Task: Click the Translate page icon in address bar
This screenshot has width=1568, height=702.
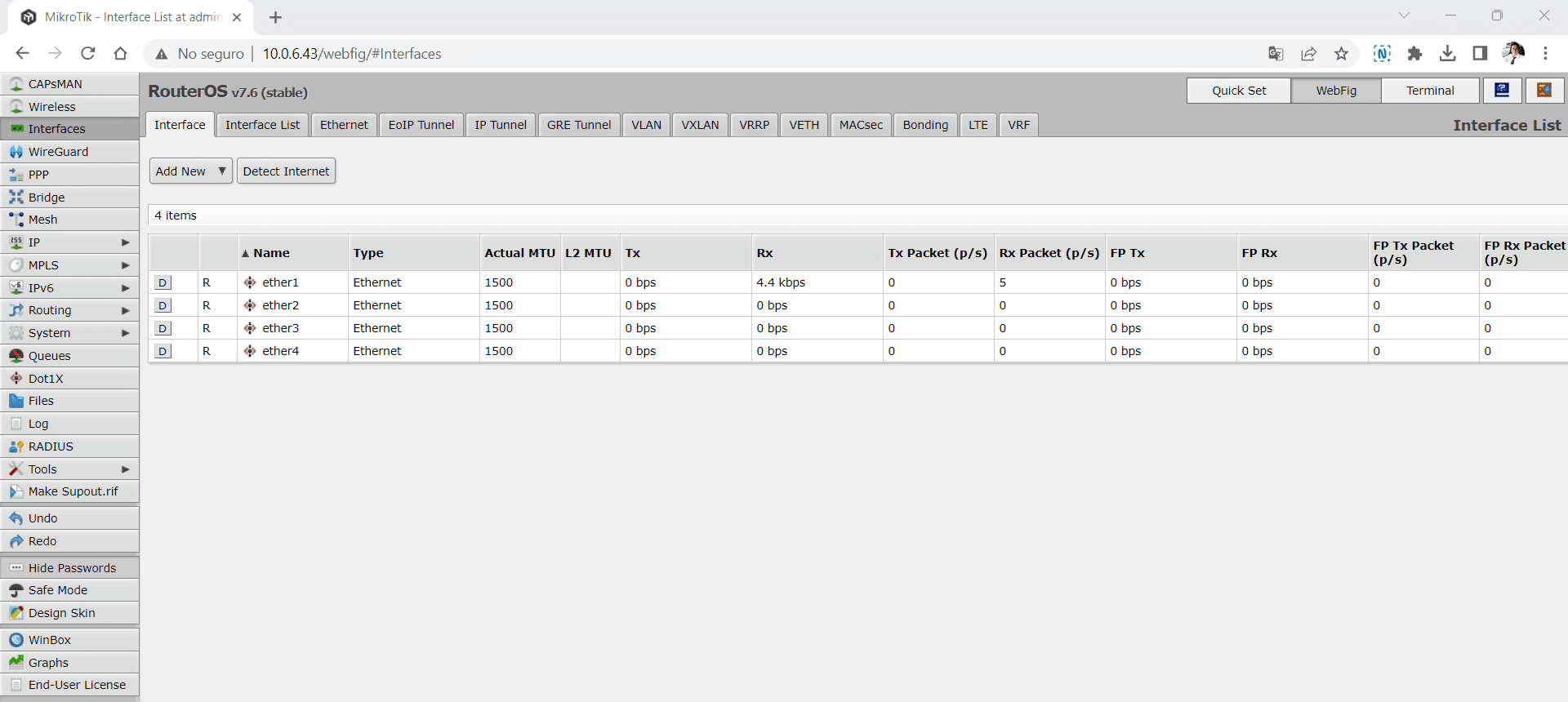Action: click(x=1276, y=54)
